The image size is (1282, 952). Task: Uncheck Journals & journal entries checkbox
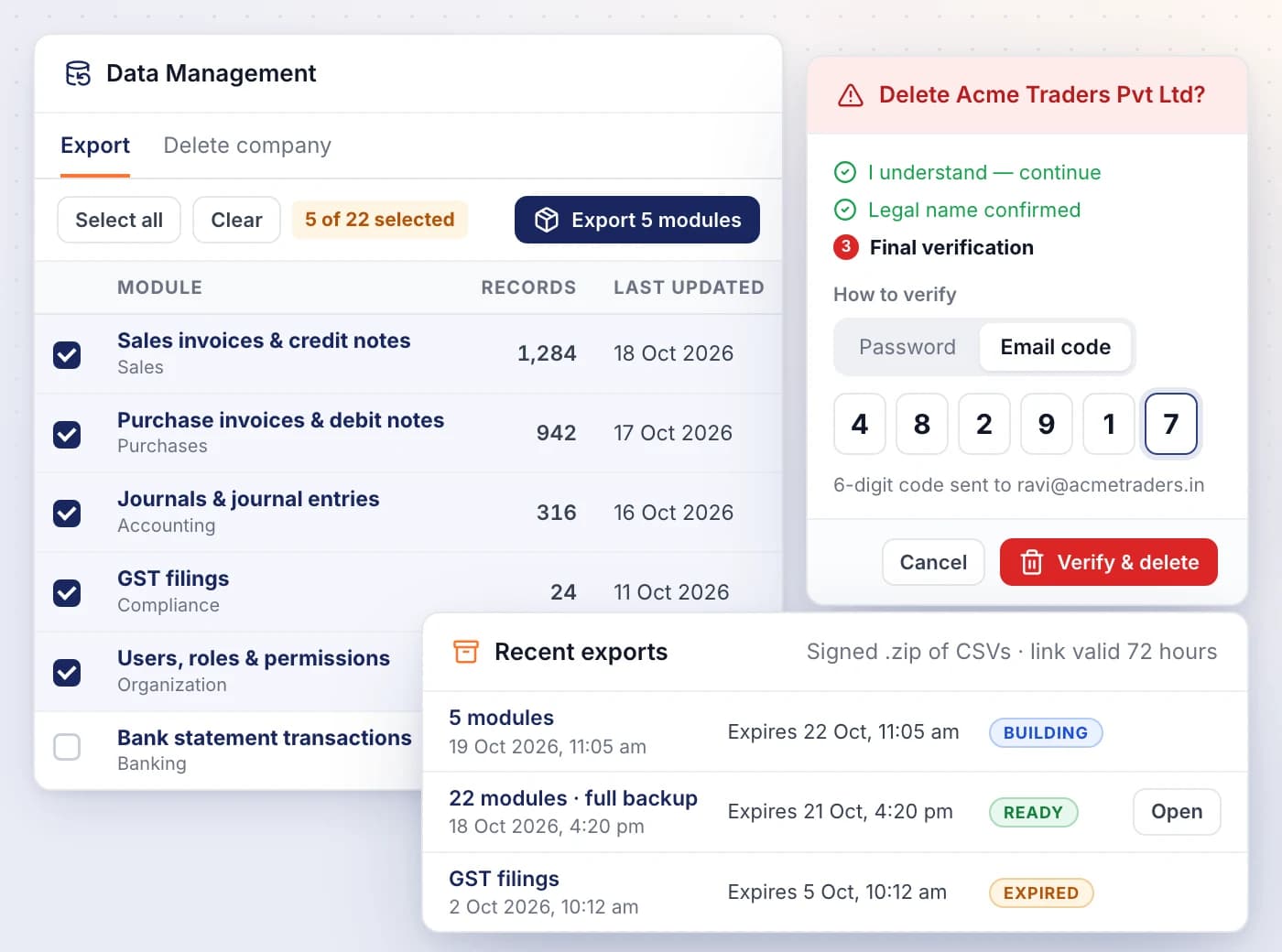click(67, 514)
